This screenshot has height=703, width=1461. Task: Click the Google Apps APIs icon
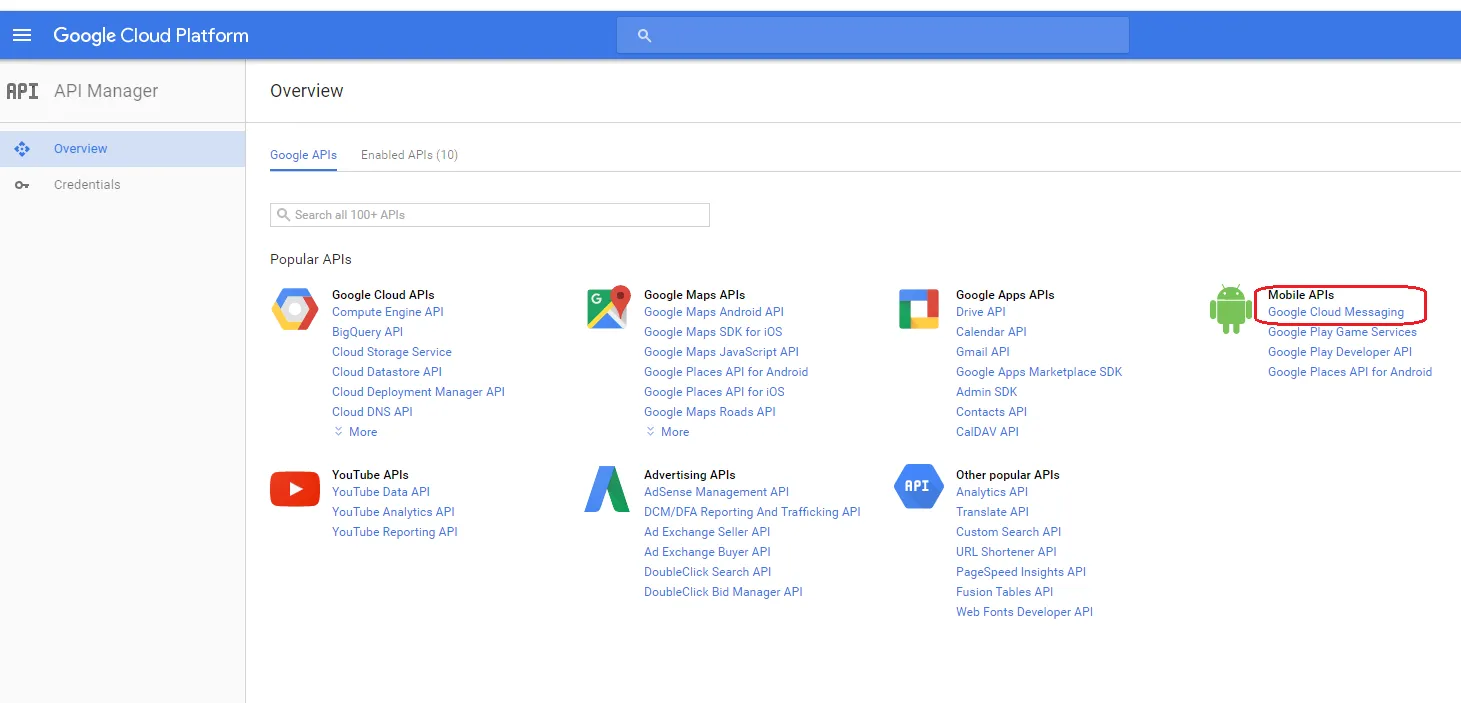point(918,309)
